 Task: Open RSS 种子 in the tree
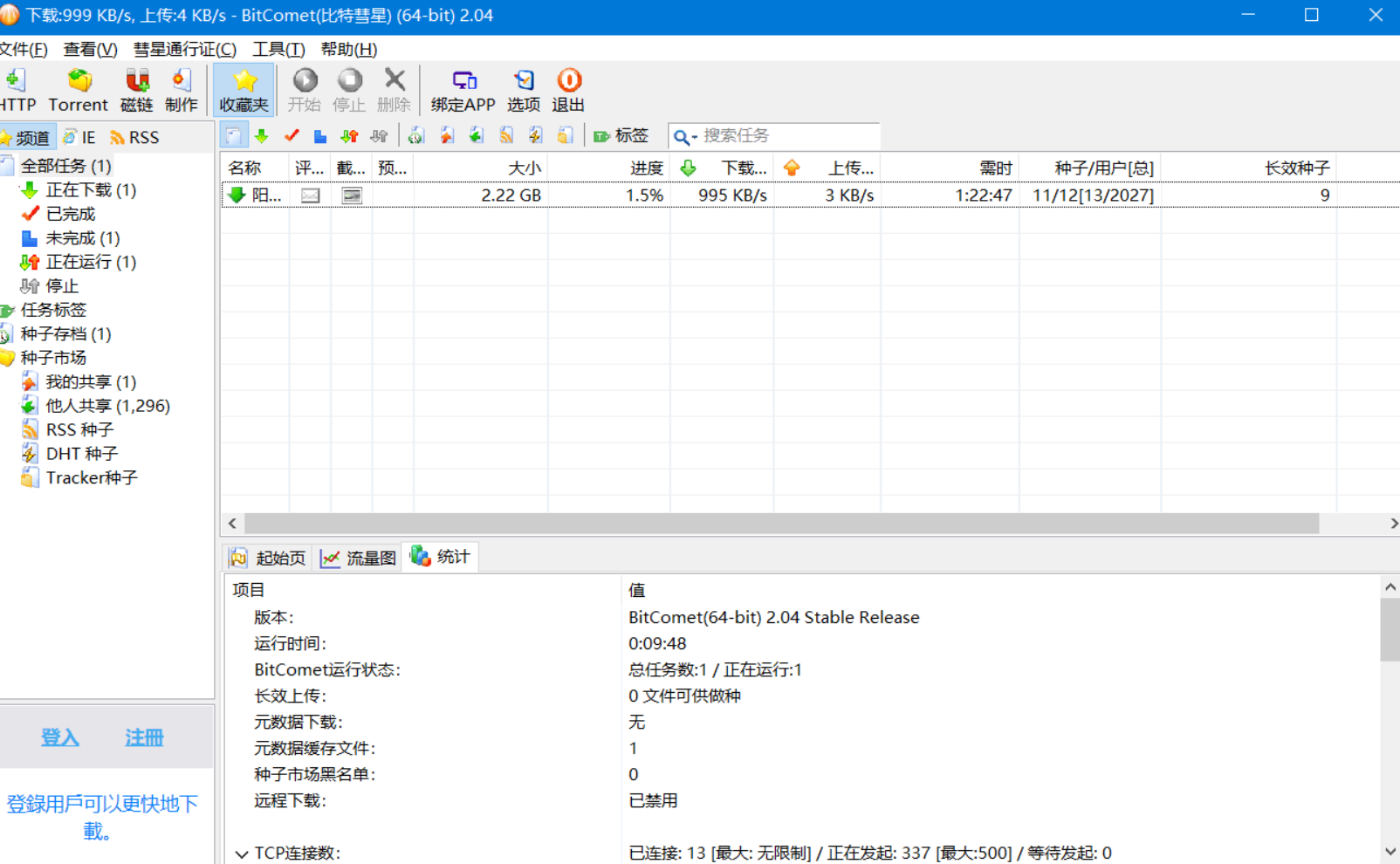(79, 429)
